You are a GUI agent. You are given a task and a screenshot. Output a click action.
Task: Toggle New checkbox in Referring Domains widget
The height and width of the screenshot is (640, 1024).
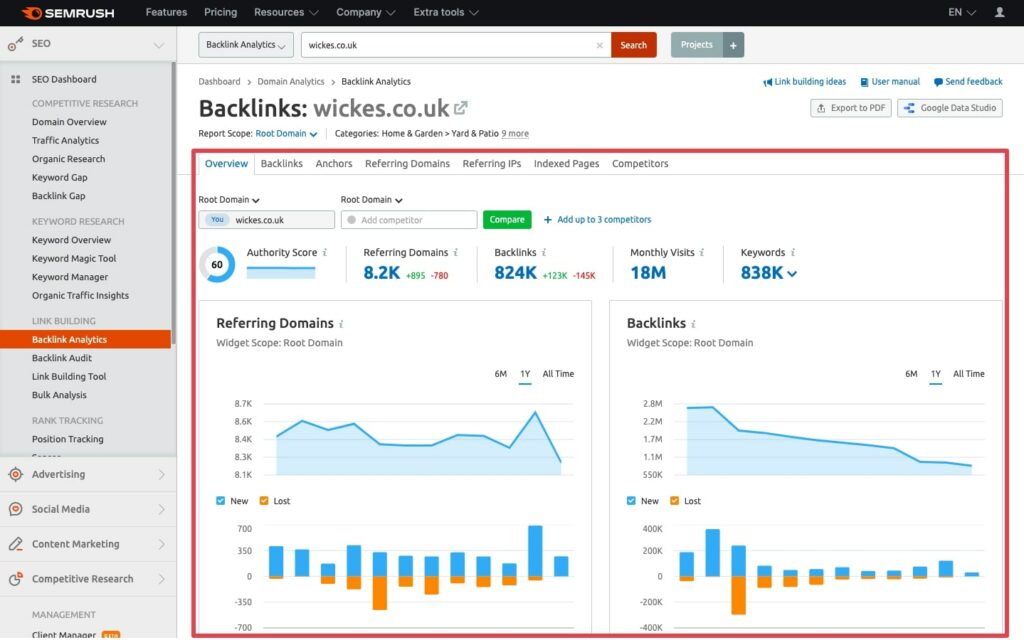click(x=221, y=501)
